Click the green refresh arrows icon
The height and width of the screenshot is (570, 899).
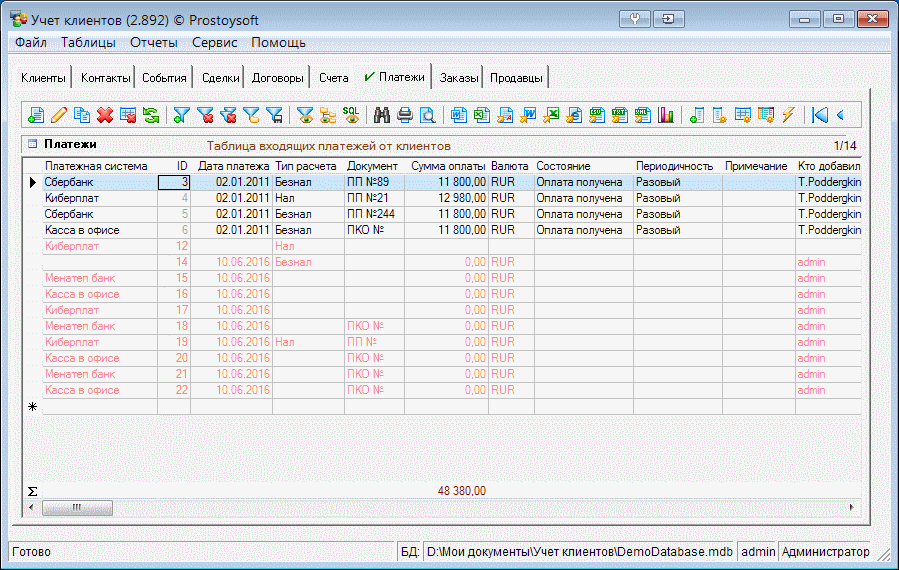pos(151,115)
